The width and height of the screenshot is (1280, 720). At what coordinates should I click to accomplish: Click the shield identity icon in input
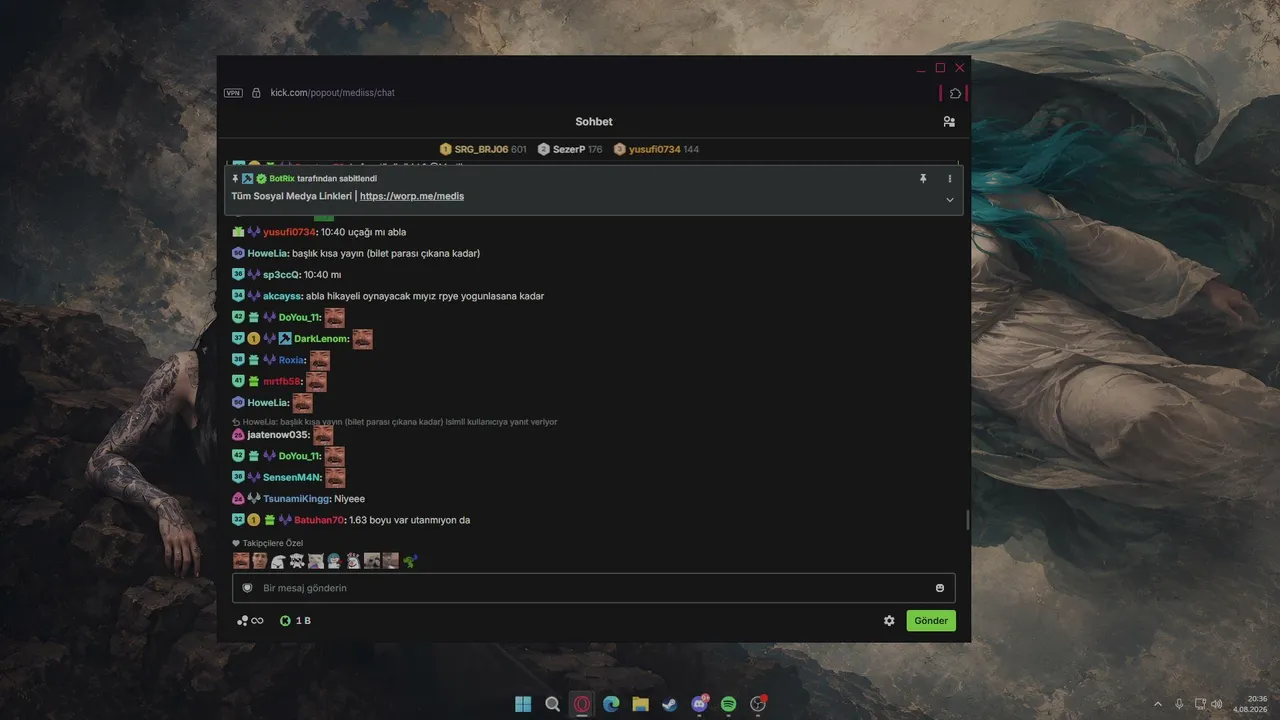coord(247,588)
